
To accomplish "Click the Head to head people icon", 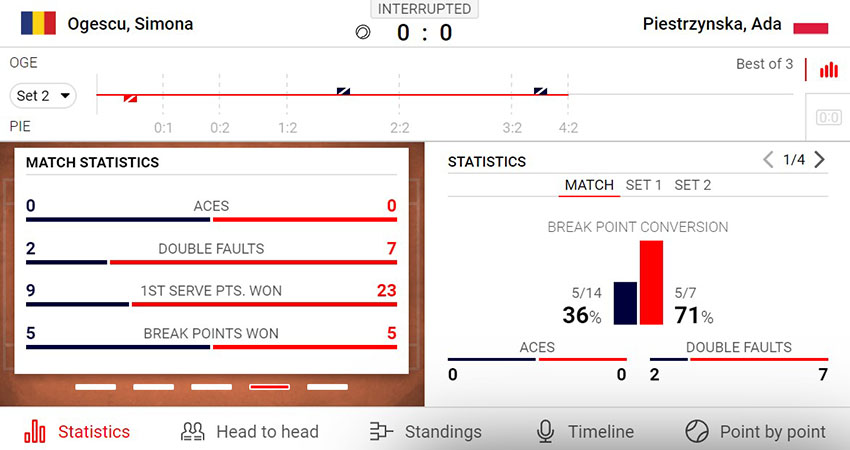I will click(x=192, y=431).
